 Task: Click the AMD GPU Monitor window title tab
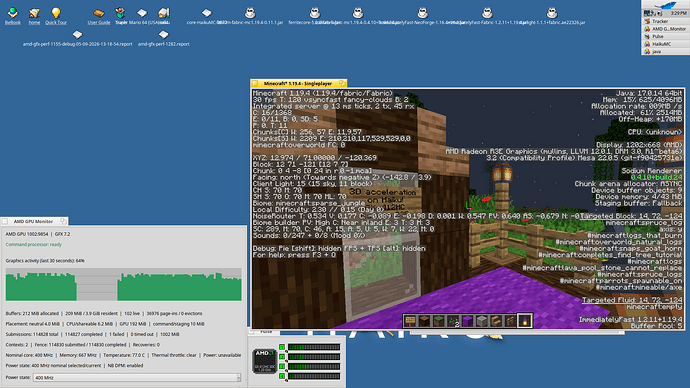(33, 221)
